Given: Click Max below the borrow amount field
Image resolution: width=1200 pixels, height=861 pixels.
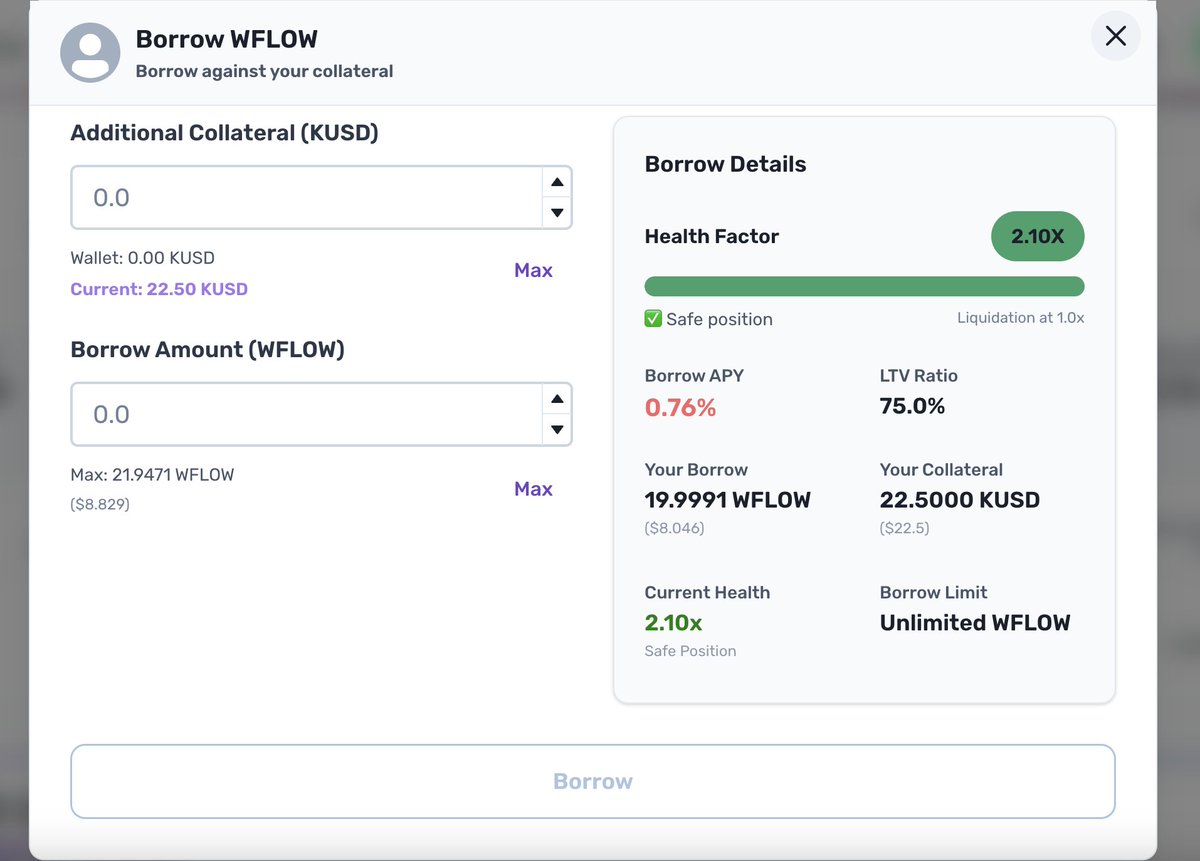Looking at the screenshot, I should 533,489.
